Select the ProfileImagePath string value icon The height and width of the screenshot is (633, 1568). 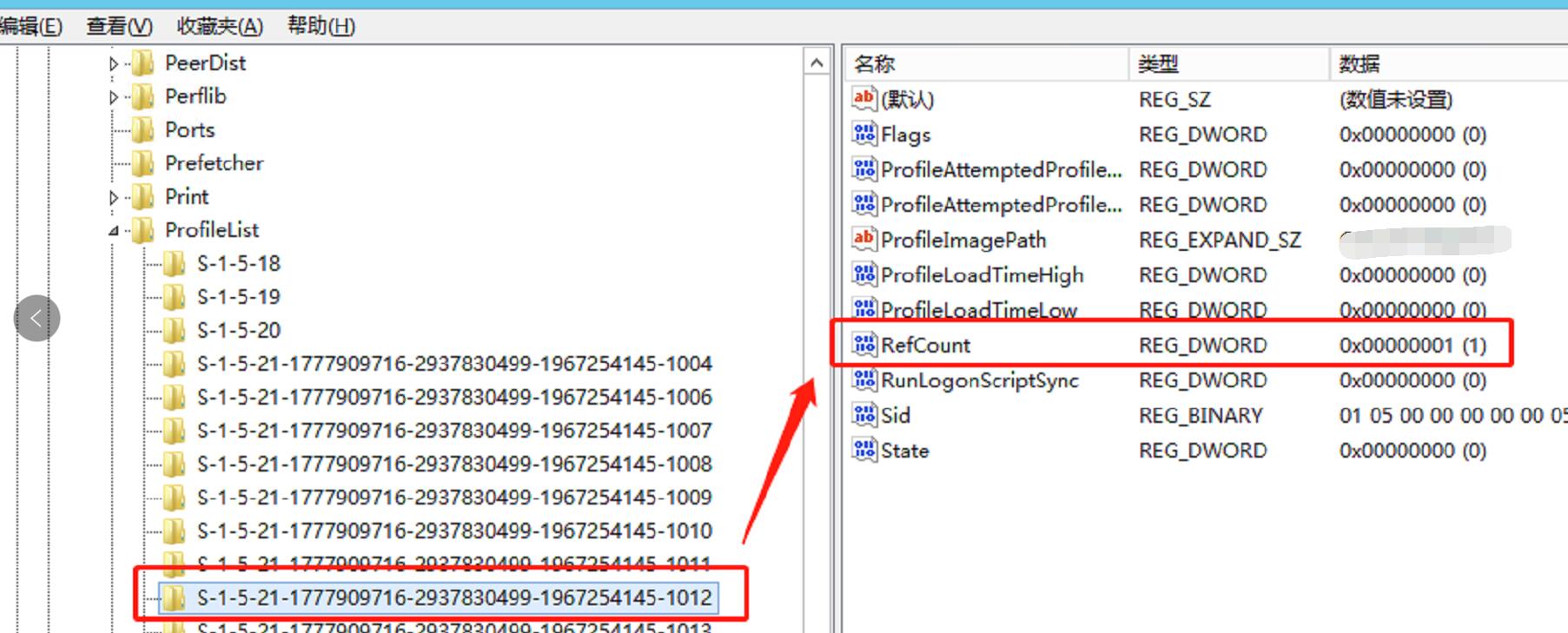click(863, 239)
